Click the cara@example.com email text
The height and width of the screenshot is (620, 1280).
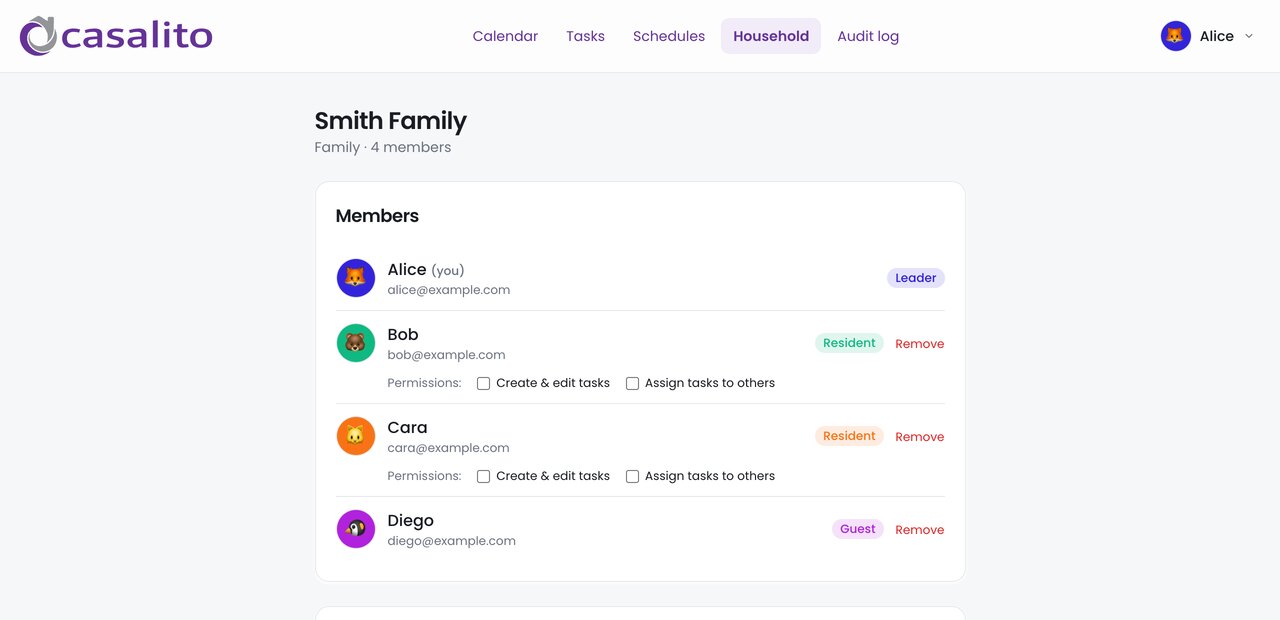coord(448,448)
